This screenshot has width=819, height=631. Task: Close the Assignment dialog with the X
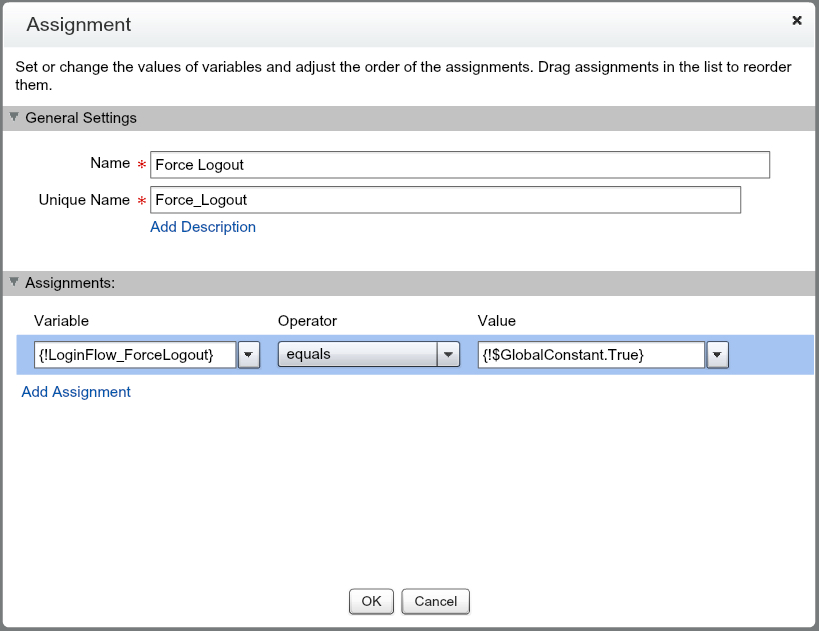797,20
